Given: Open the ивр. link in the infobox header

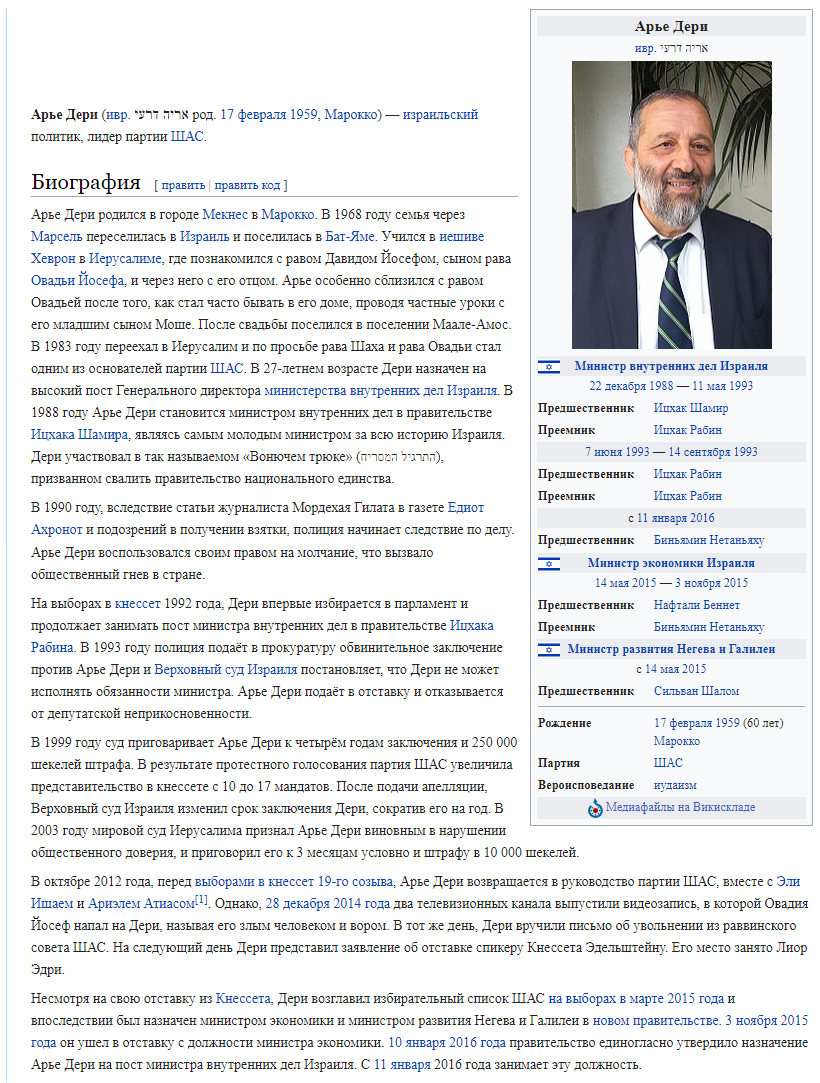Looking at the screenshot, I should point(645,48).
